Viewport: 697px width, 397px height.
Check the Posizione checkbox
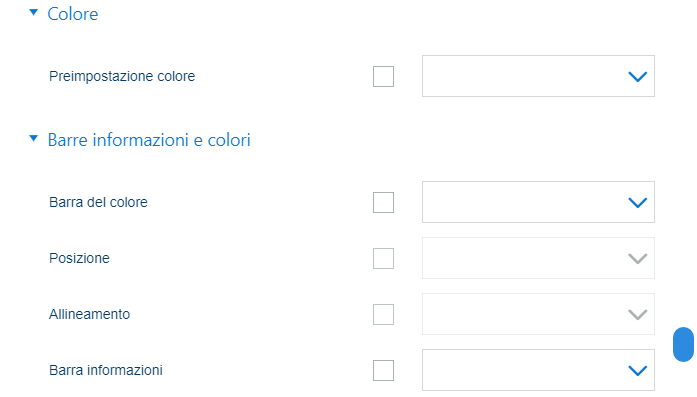383,258
